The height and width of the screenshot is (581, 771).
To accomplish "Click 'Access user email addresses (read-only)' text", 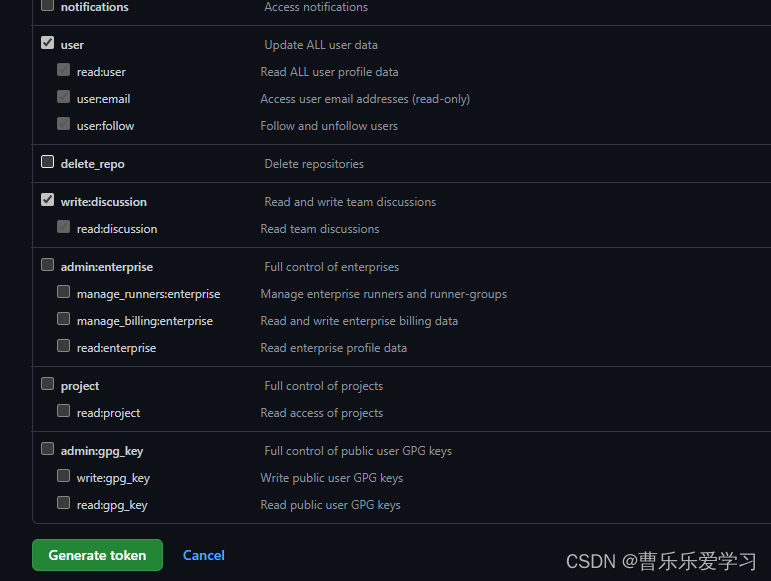I will tap(365, 99).
